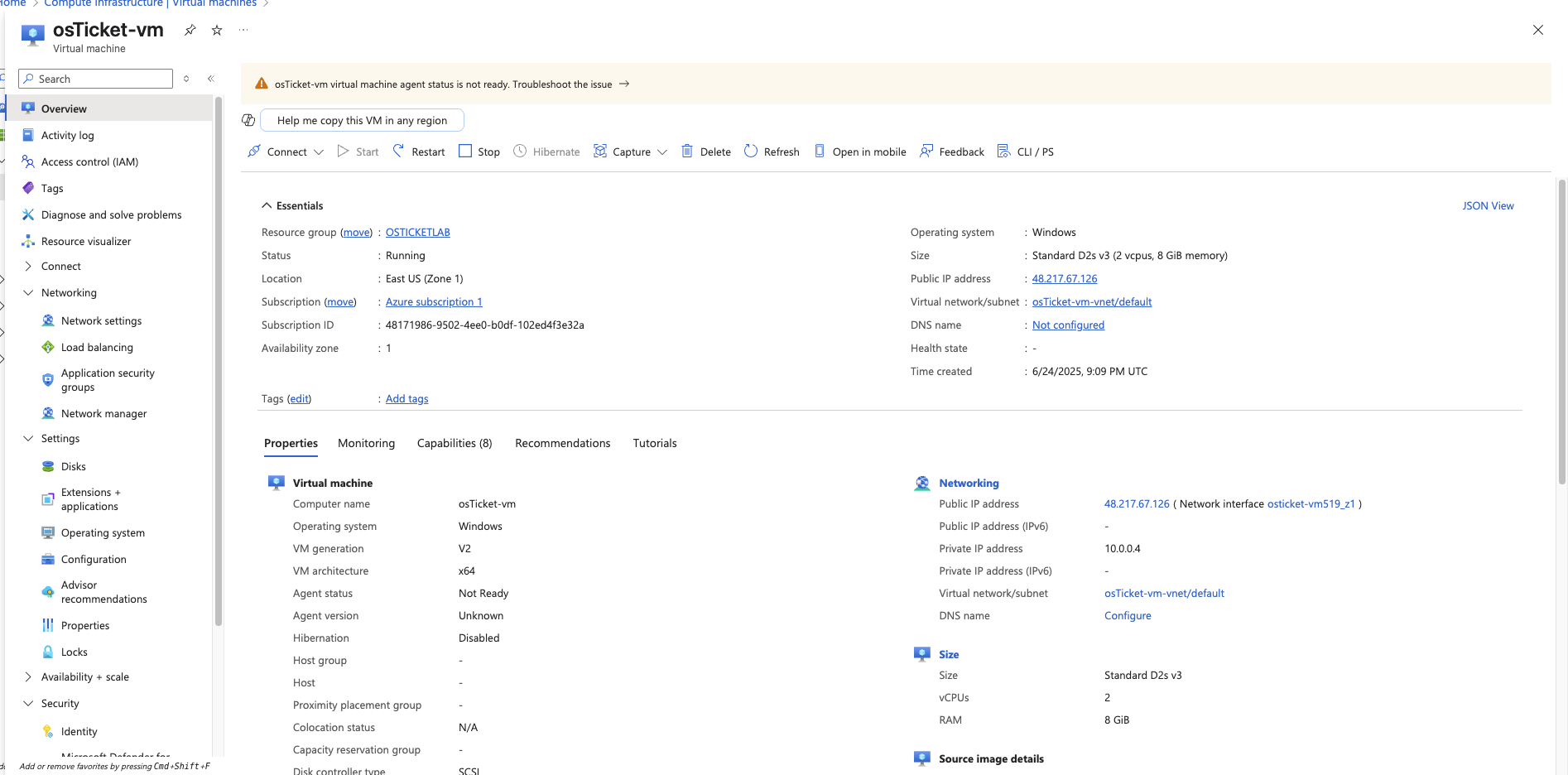Click the Start toolbar button

tap(358, 152)
